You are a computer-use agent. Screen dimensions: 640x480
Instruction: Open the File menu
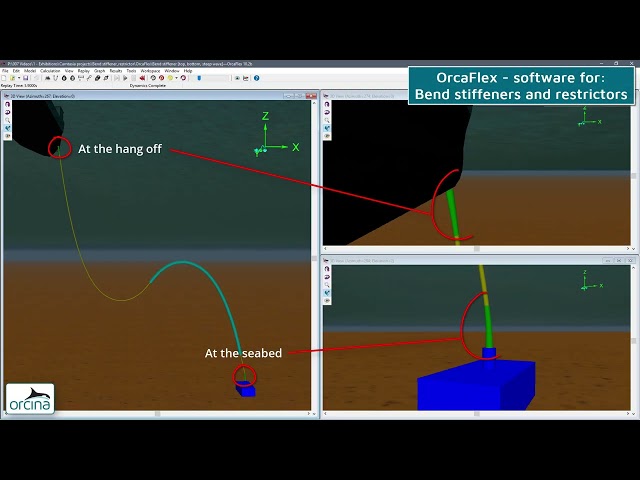5,71
